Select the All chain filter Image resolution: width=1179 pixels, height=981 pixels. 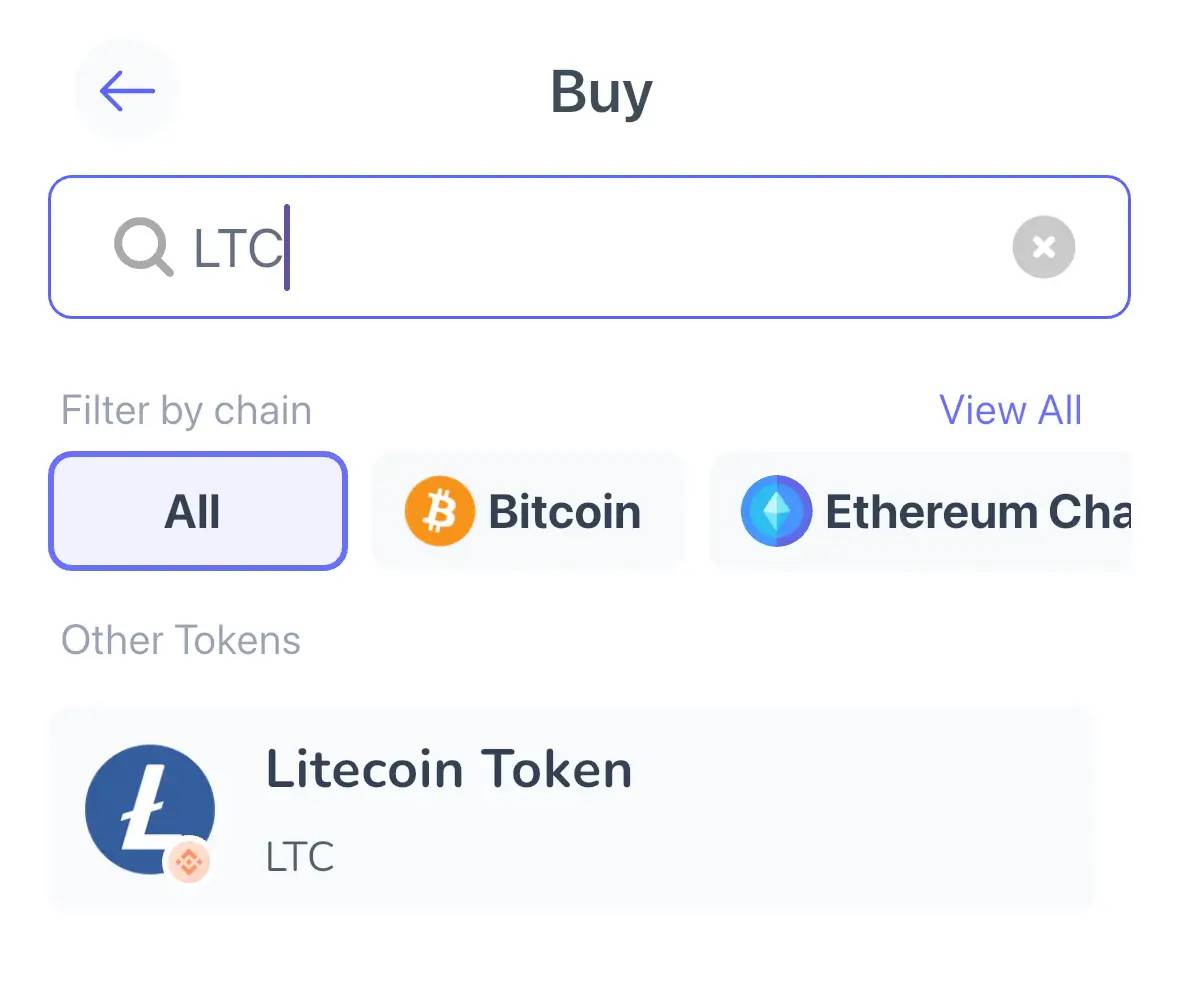[198, 511]
